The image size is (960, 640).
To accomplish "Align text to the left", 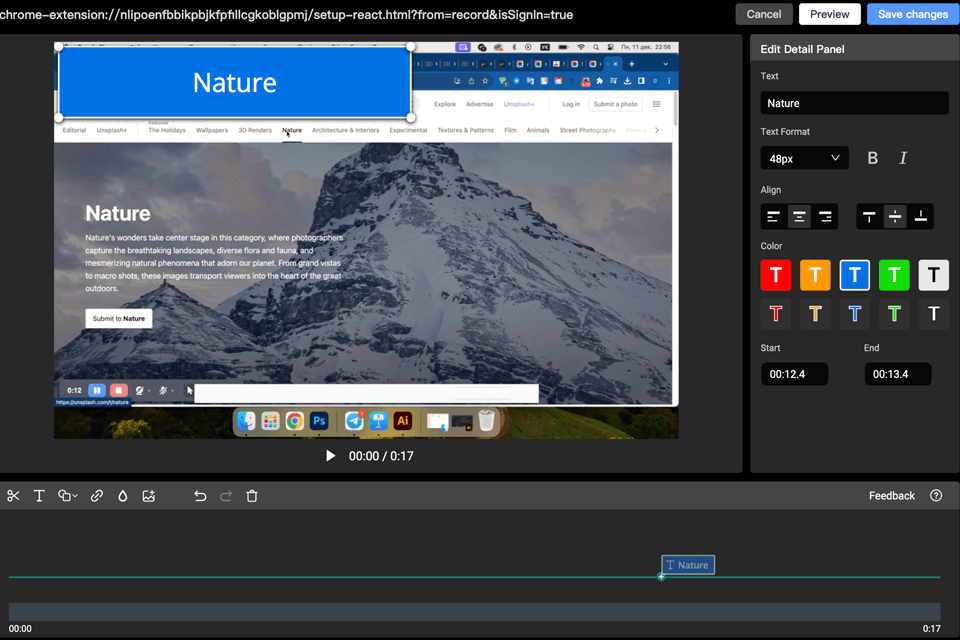I will pos(773,217).
